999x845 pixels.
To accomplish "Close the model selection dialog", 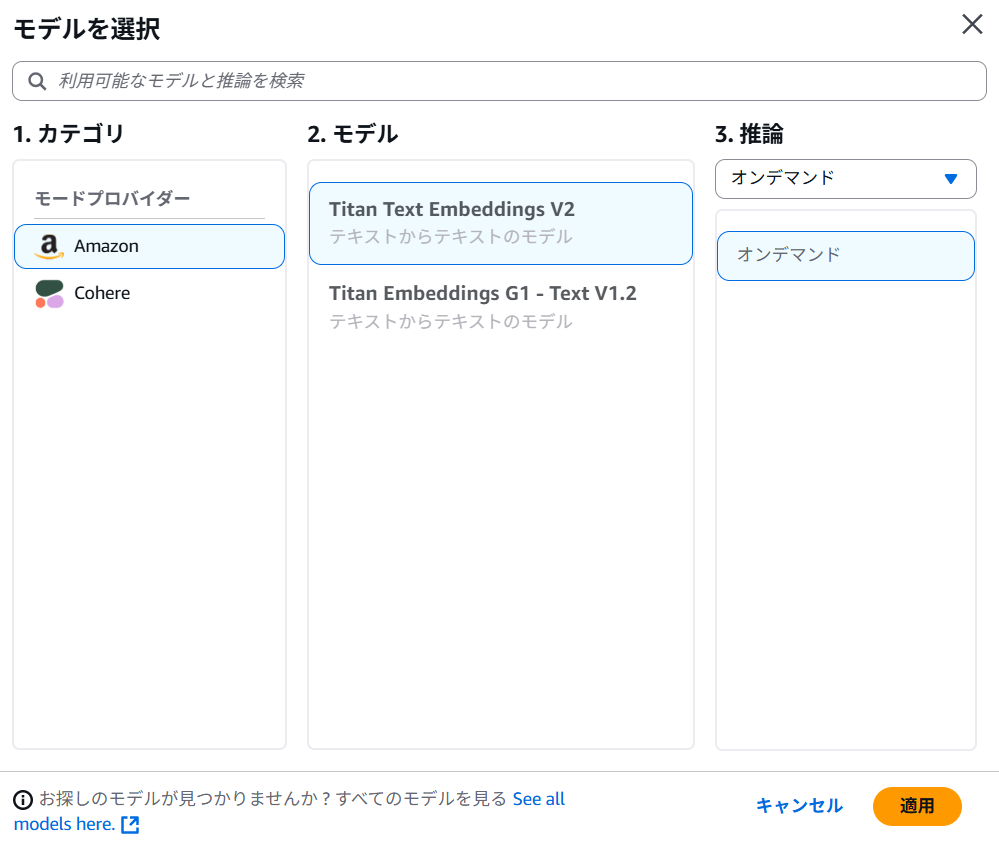I will pyautogui.click(x=972, y=25).
